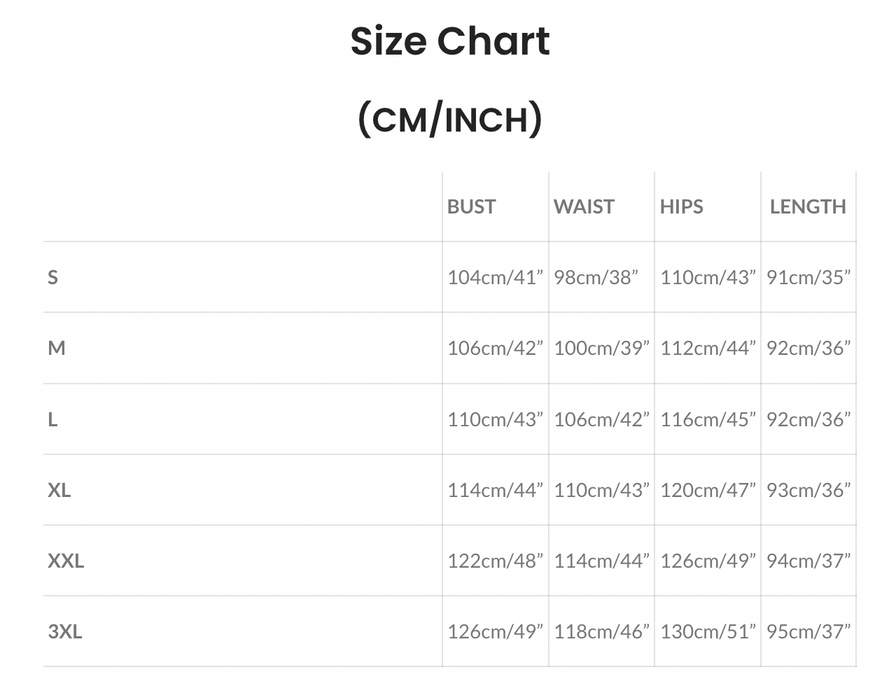Viewport: 882px width, 700px height.
Task: Click the L size row label
Action: (52, 419)
